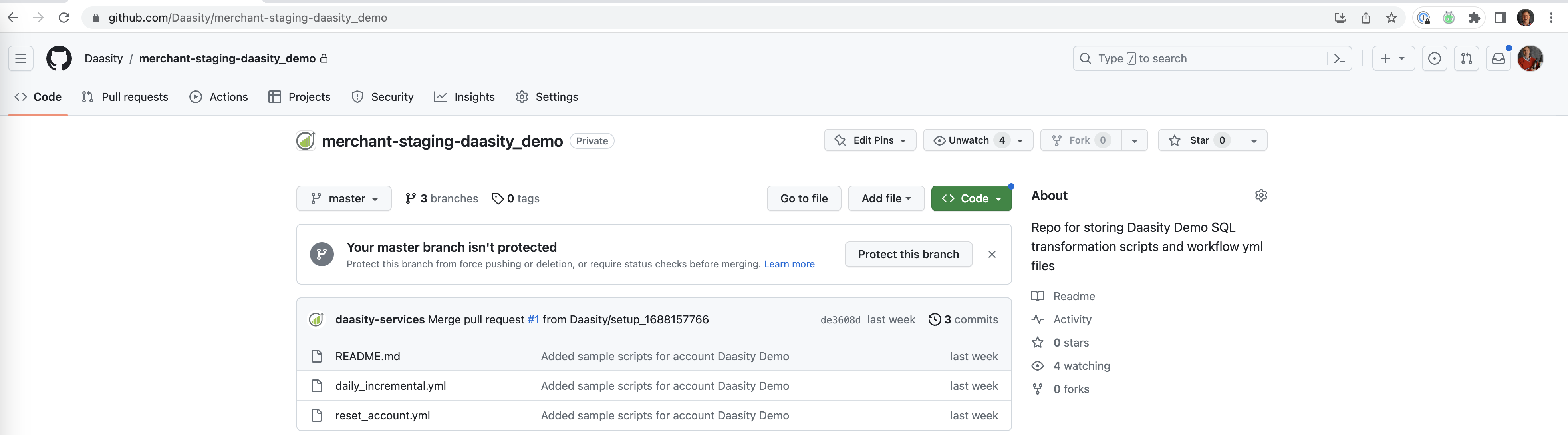The height and width of the screenshot is (435, 1568).
Task: Open the daily_incremental.yml file
Action: 390,386
